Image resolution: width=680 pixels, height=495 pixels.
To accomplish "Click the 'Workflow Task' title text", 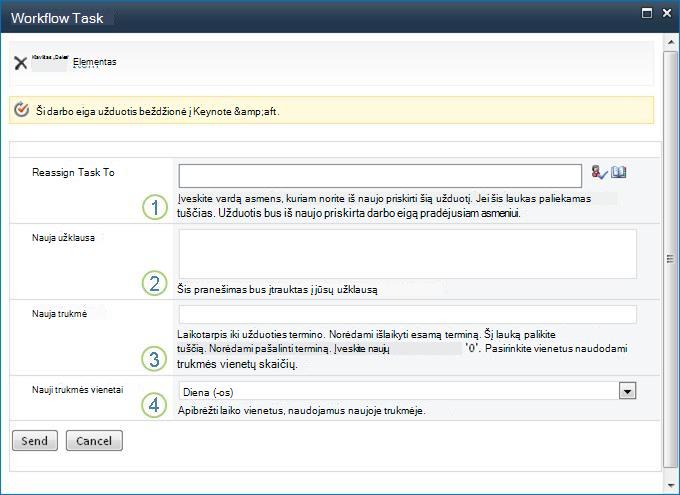I will 57,18.
